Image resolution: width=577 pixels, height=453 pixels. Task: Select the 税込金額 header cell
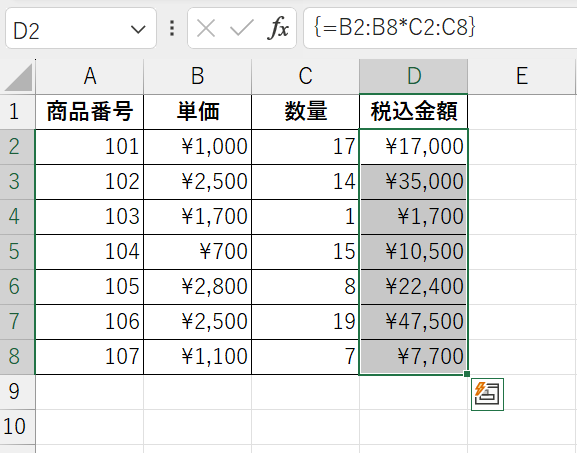point(414,112)
